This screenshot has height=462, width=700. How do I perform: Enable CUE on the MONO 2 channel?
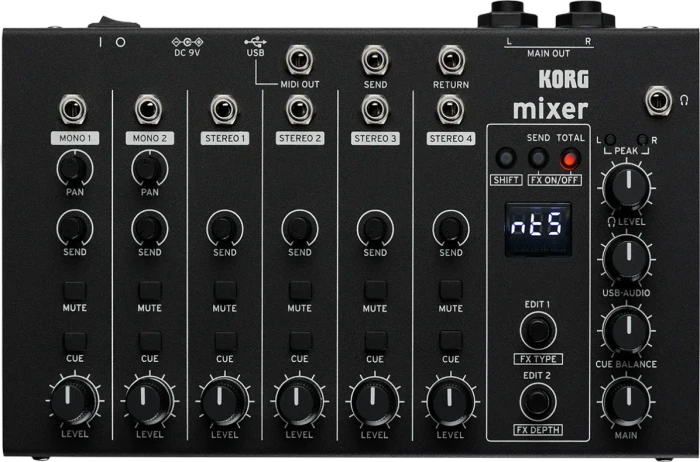(150, 341)
